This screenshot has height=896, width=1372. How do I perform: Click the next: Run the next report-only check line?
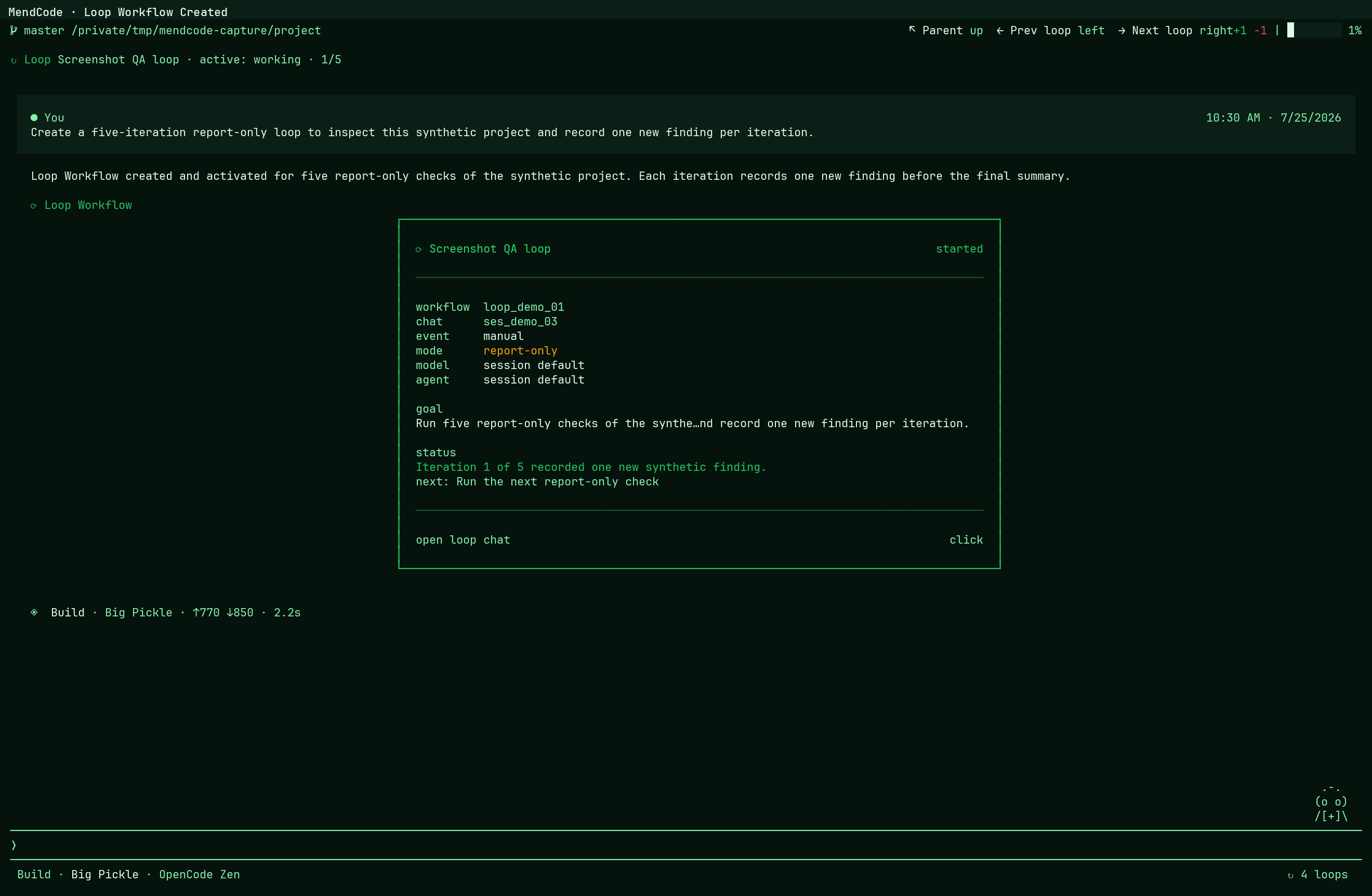537,482
